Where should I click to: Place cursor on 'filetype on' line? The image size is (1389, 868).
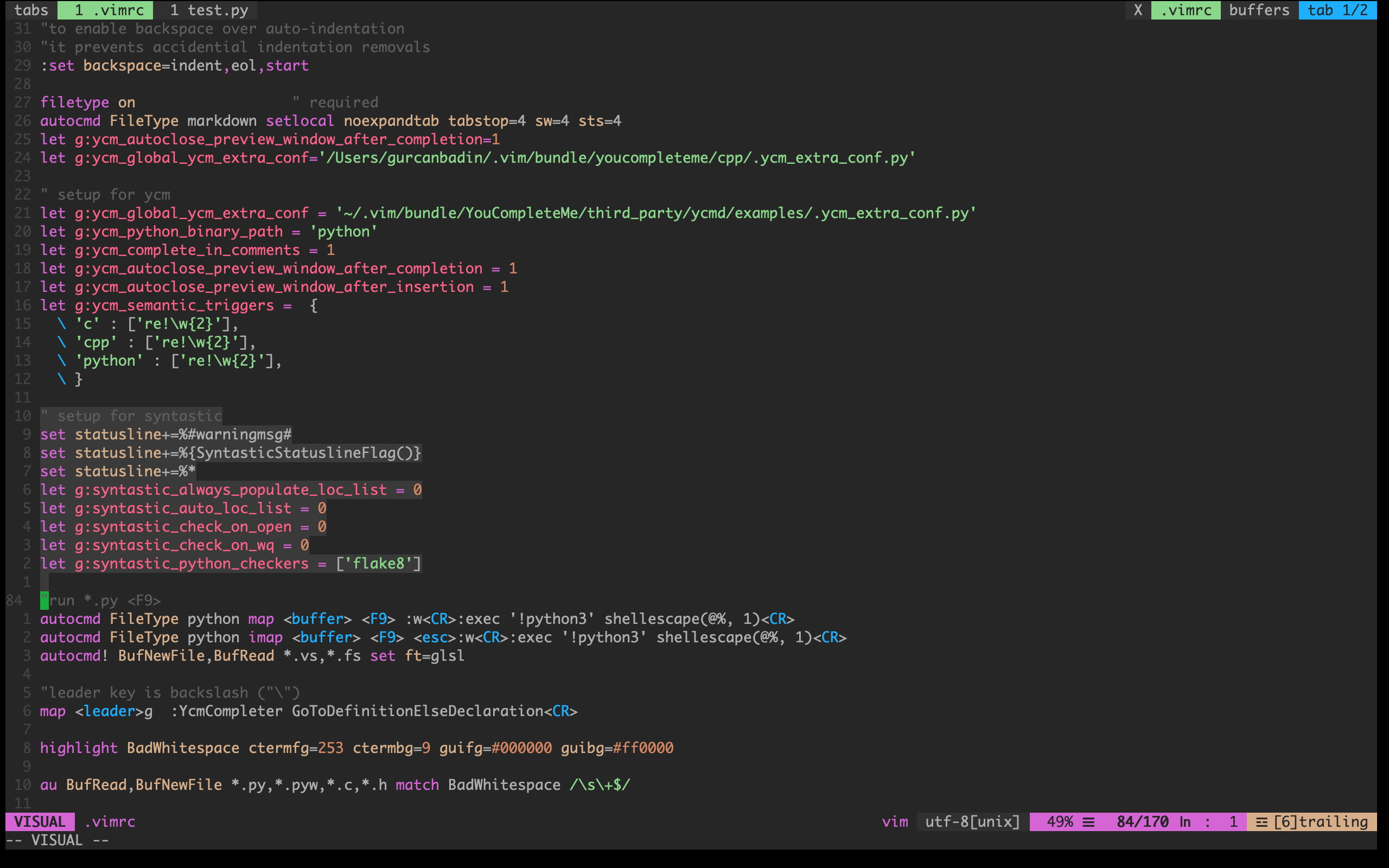coord(87,102)
